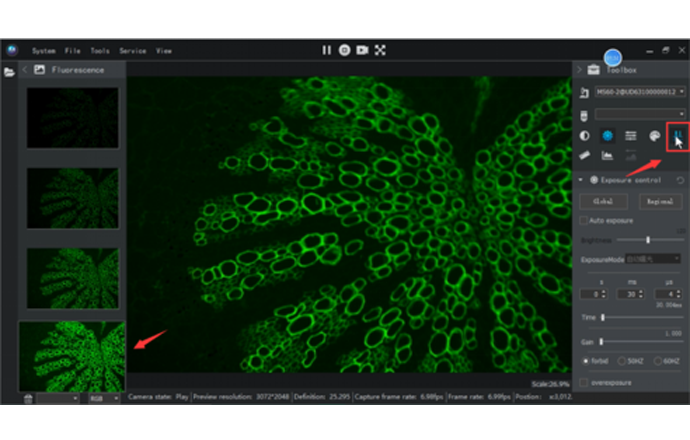The height and width of the screenshot is (440, 690).
Task: Click the Global exposure button
Action: coord(603,202)
